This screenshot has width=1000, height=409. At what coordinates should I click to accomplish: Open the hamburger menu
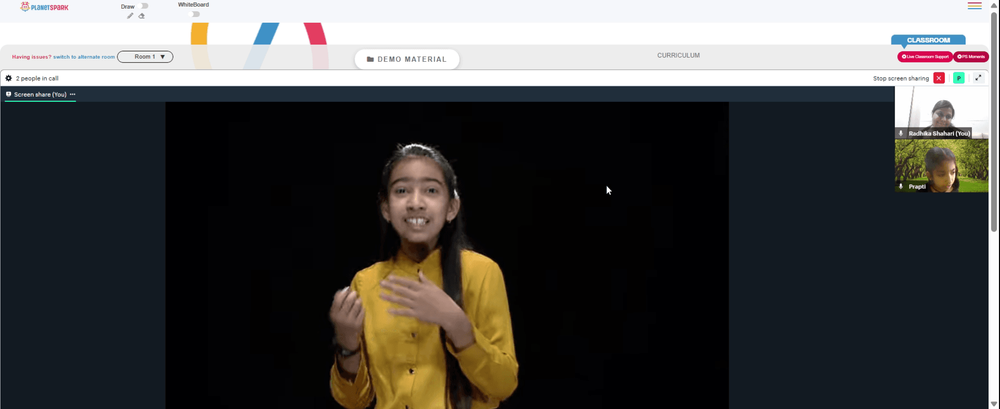pos(974,6)
